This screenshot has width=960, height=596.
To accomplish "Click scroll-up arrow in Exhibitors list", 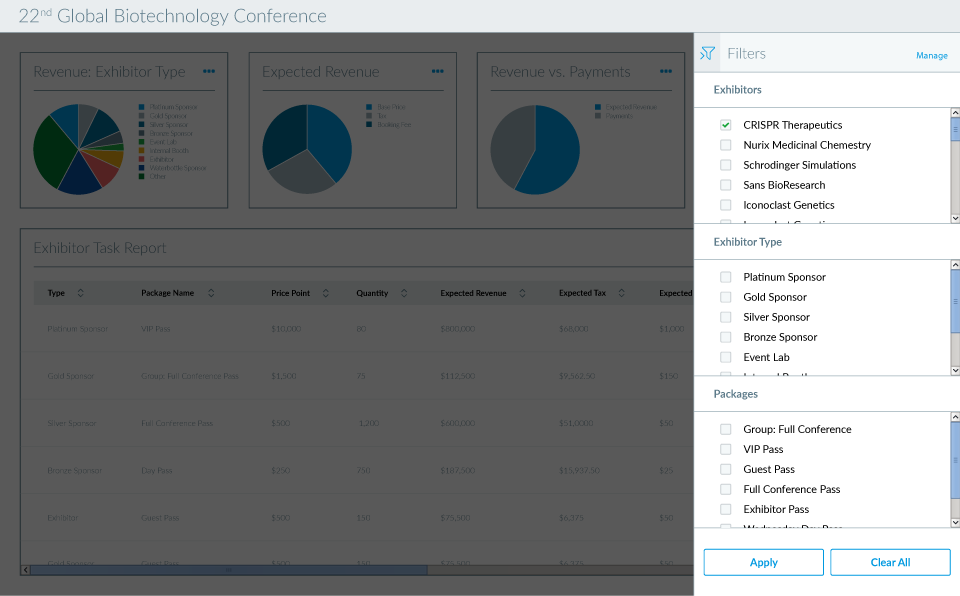I will [955, 113].
